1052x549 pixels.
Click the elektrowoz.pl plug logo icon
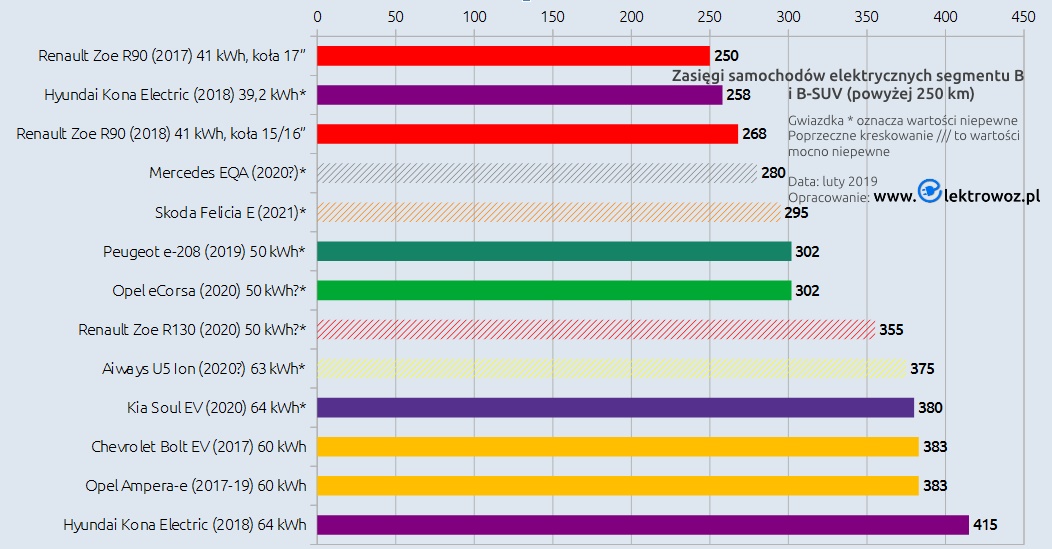930,191
